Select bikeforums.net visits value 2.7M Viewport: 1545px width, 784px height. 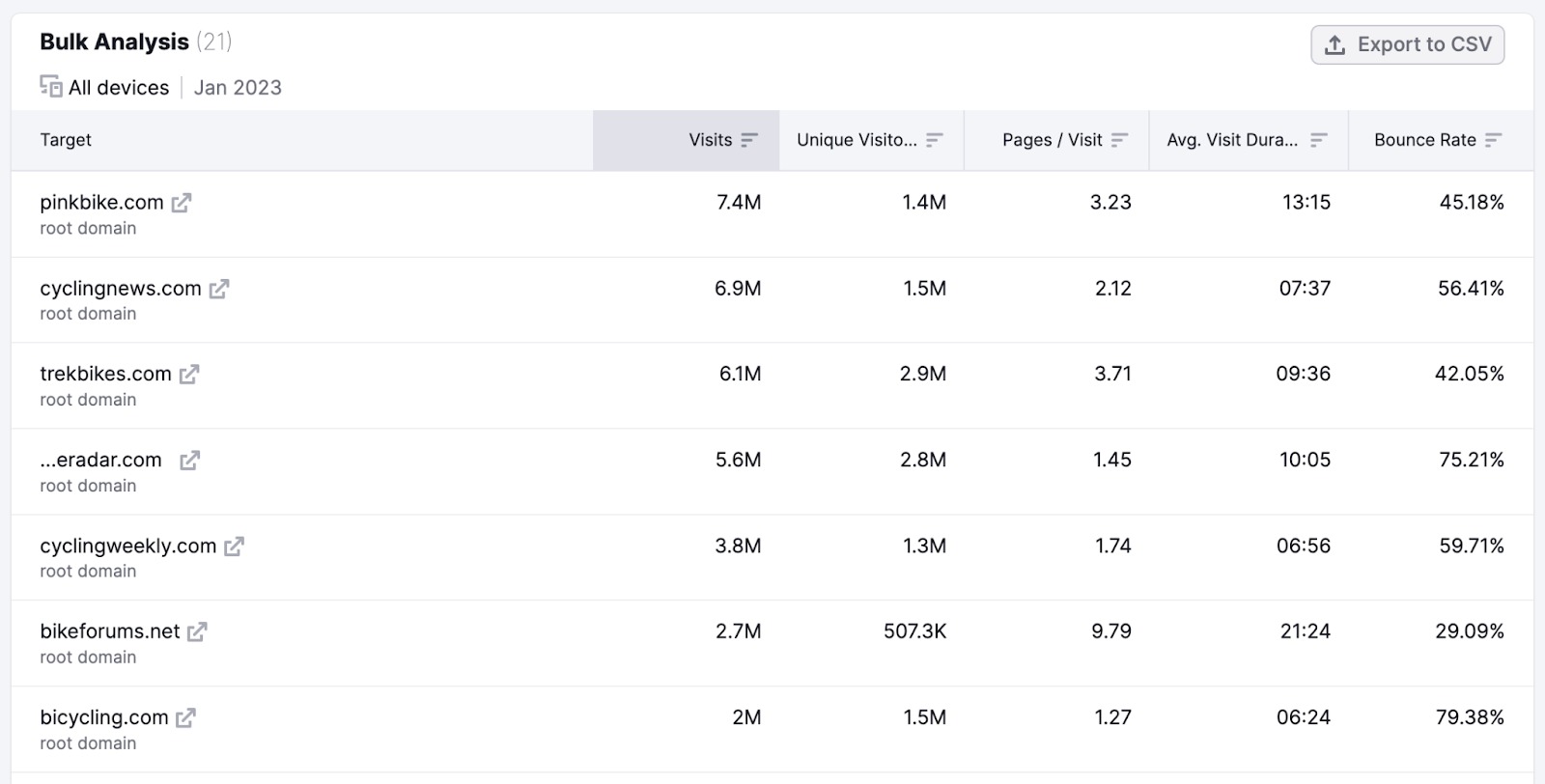pos(739,631)
